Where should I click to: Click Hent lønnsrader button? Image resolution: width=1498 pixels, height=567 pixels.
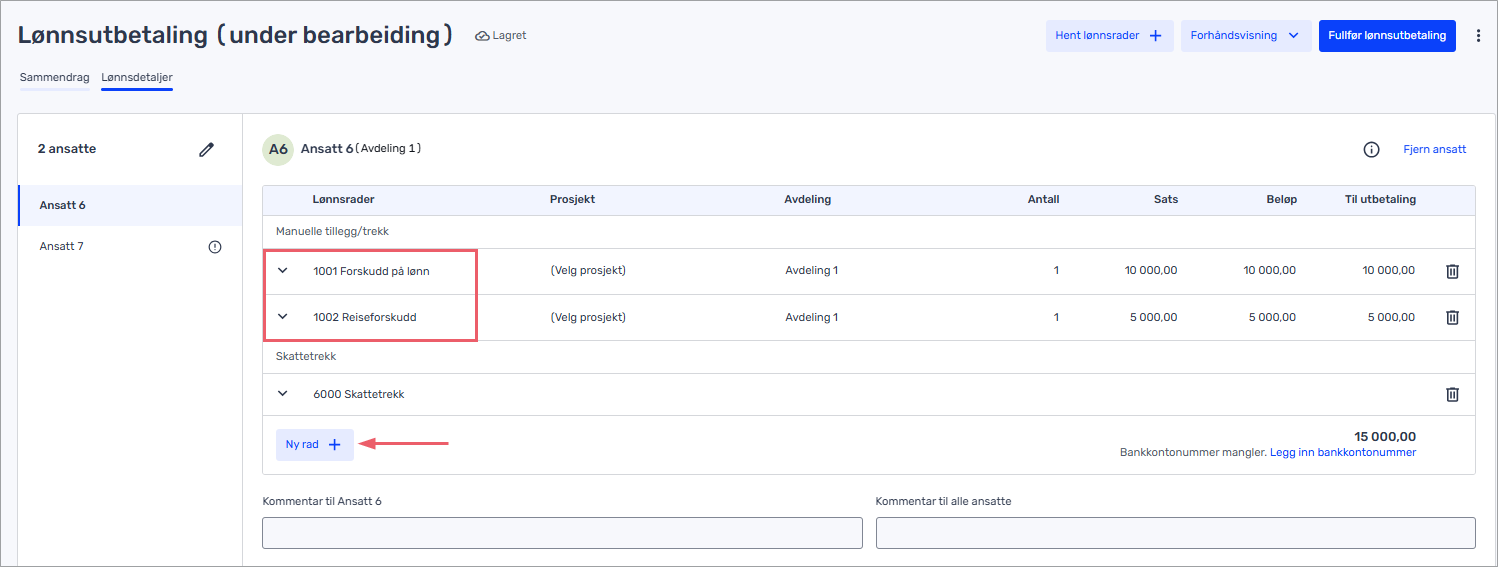coord(1109,35)
